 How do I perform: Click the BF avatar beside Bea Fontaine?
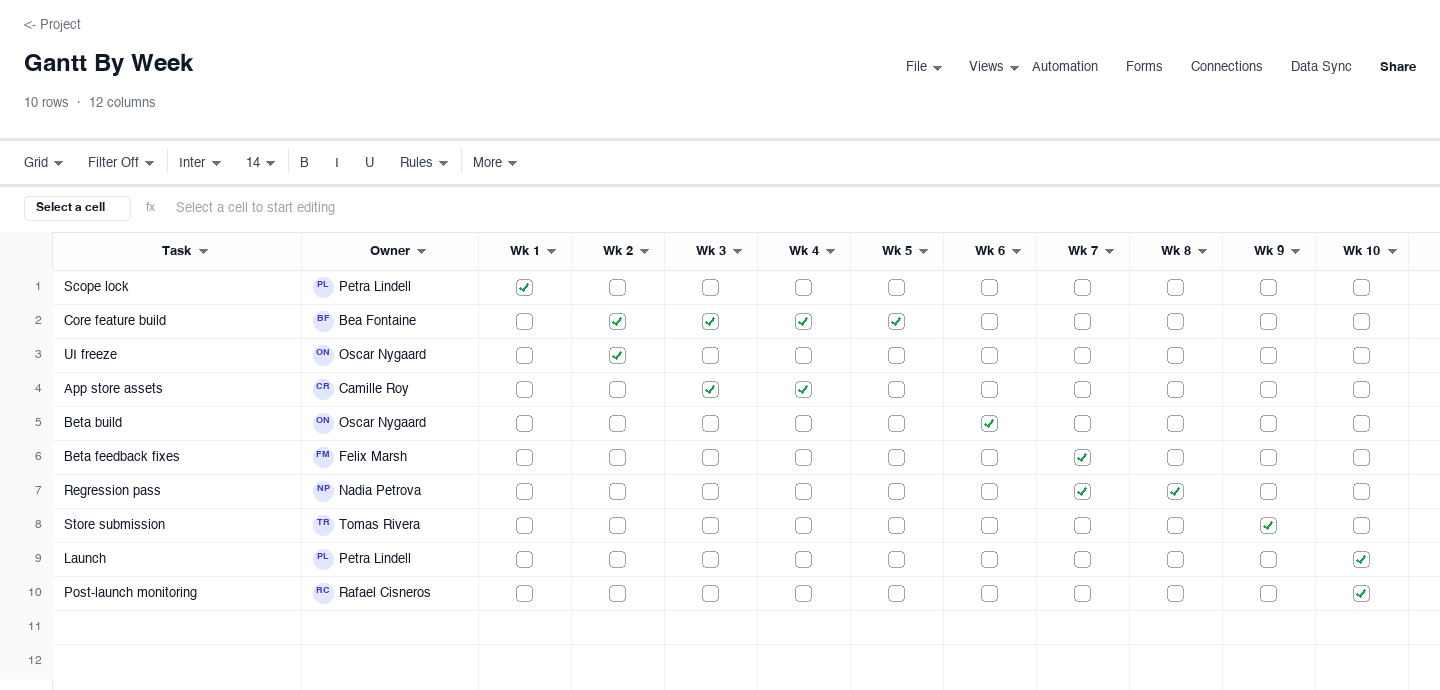[x=323, y=321]
